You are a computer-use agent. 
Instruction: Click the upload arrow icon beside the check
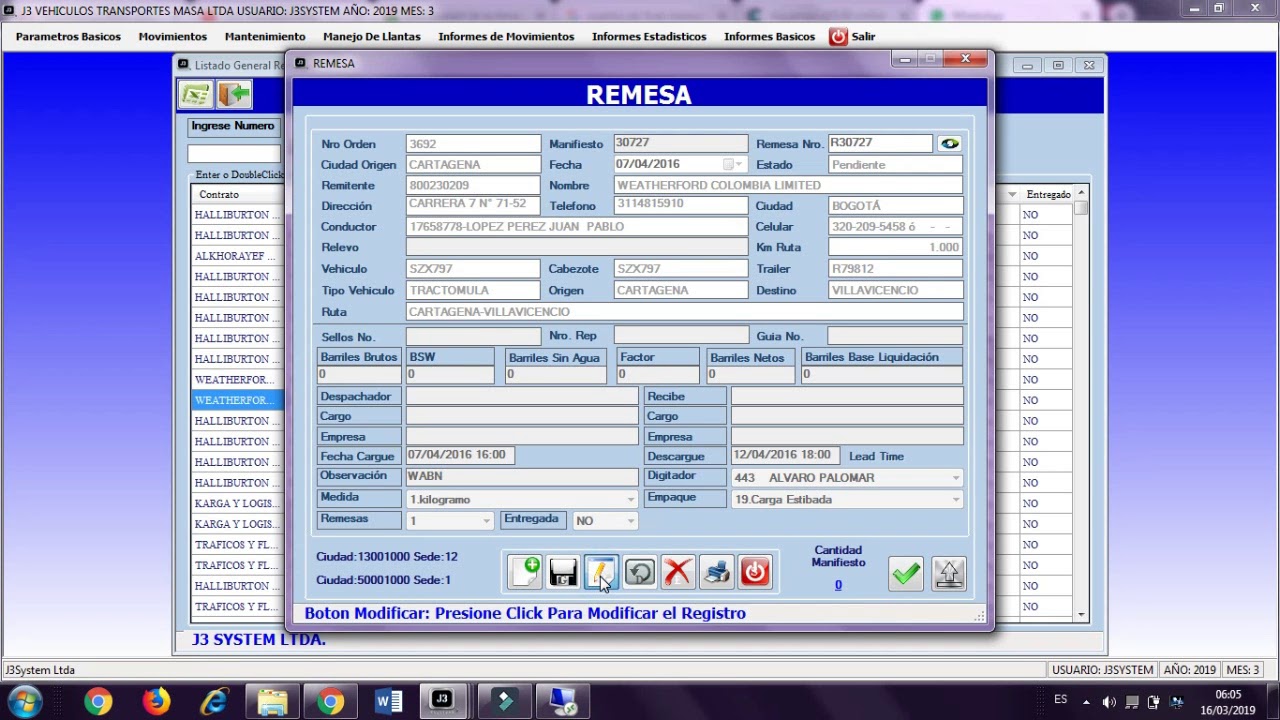click(949, 573)
